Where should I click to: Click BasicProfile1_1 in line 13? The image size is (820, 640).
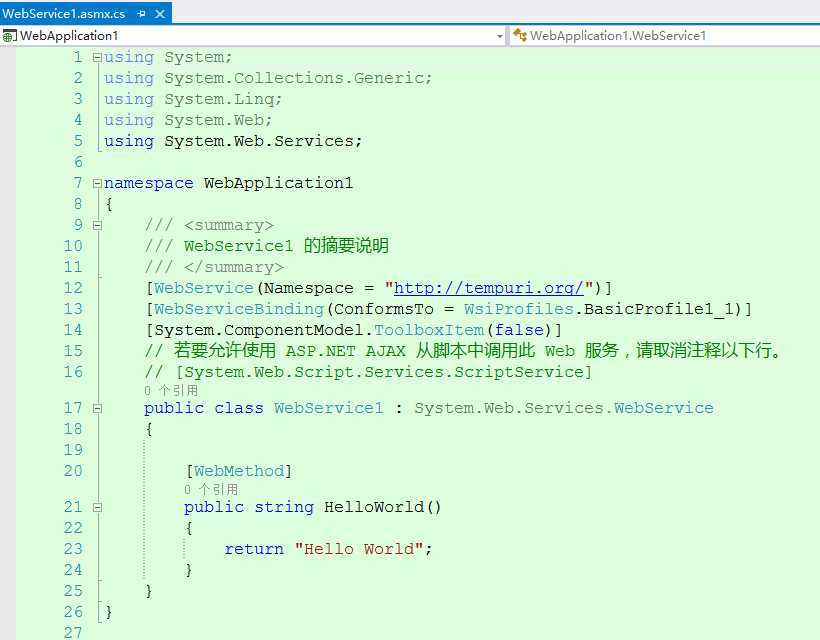click(659, 309)
